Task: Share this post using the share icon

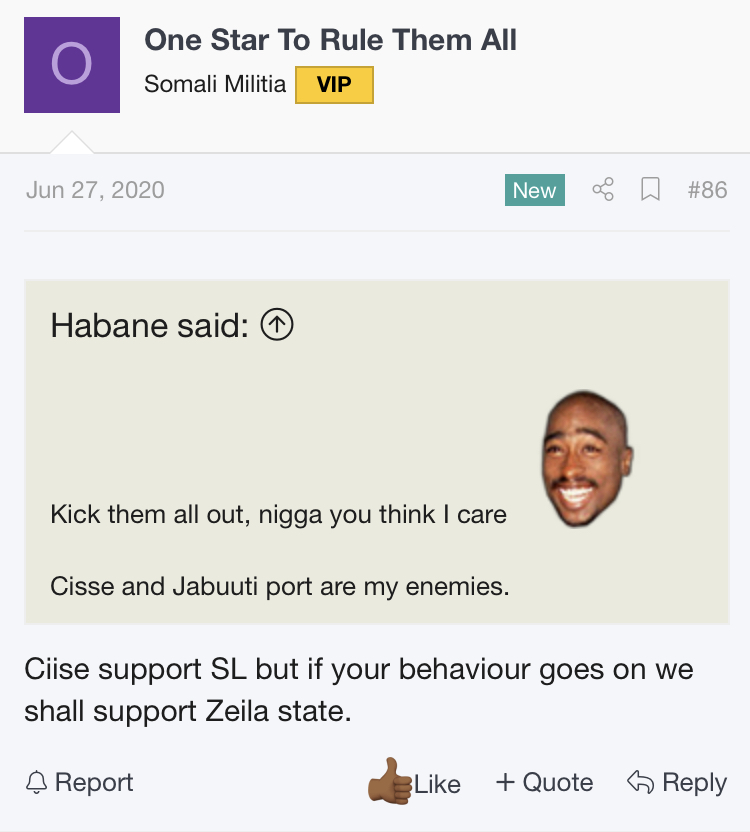Action: pos(603,189)
